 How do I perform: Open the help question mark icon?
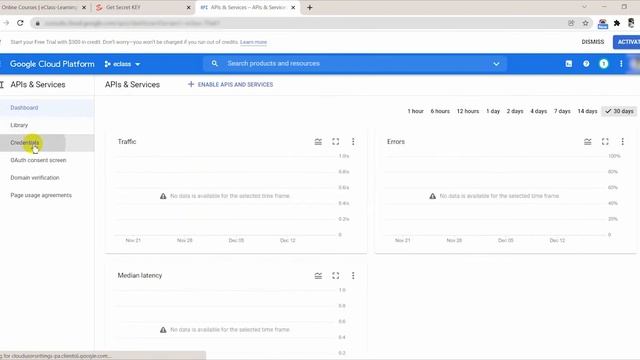[x=586, y=64]
